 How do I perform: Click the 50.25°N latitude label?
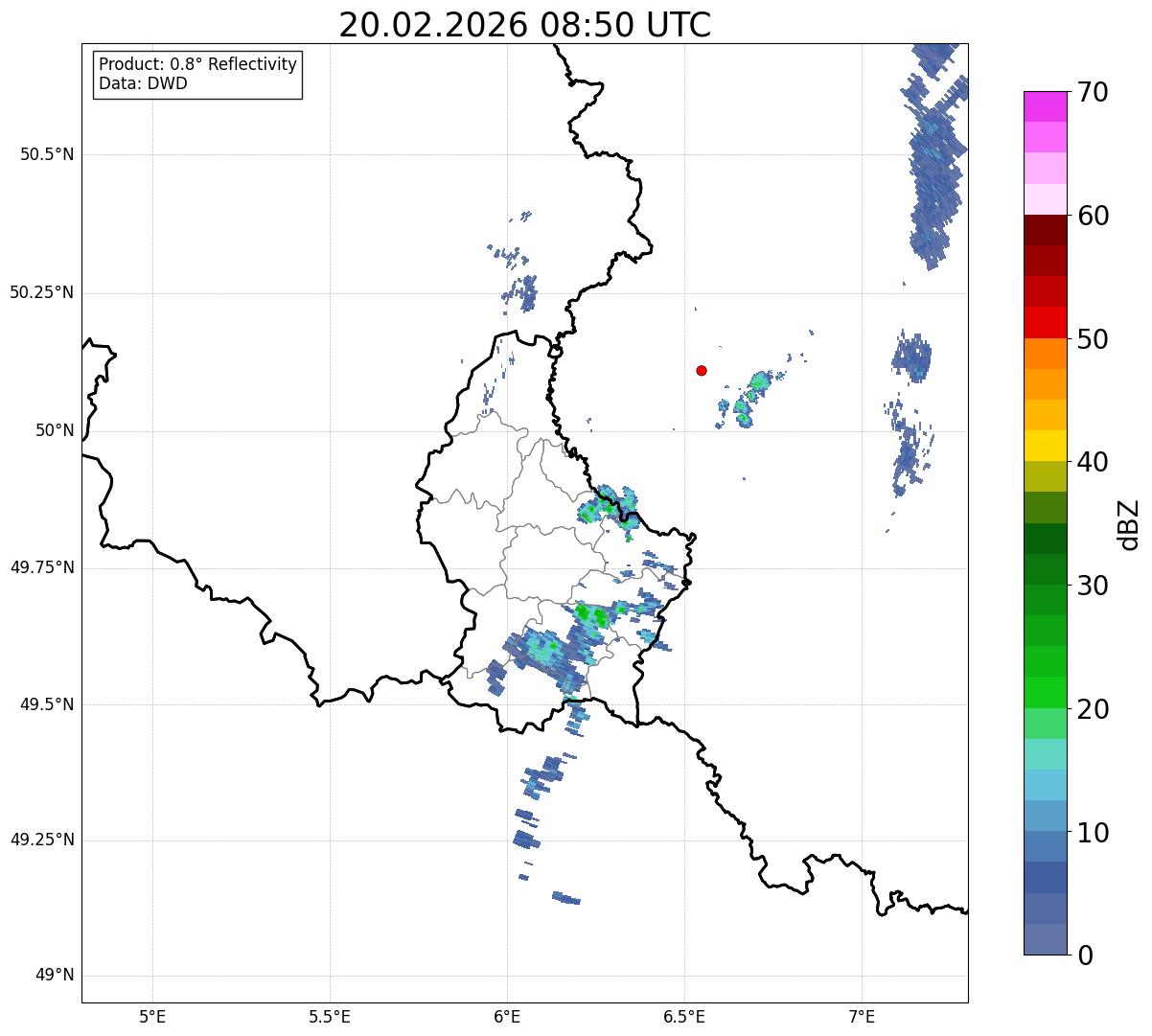pos(42,292)
